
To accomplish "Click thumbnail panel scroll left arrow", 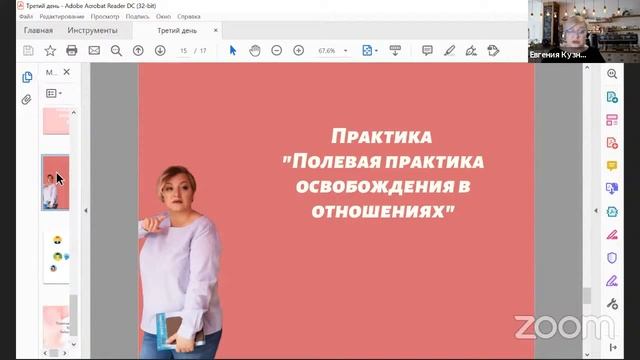I will [x=45, y=353].
